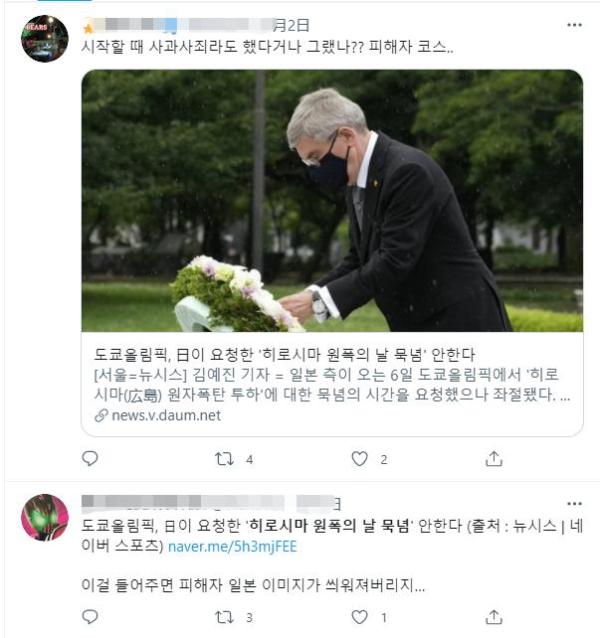Retweet the second tweet with 3 retweets
The height and width of the screenshot is (638, 600).
[225, 617]
